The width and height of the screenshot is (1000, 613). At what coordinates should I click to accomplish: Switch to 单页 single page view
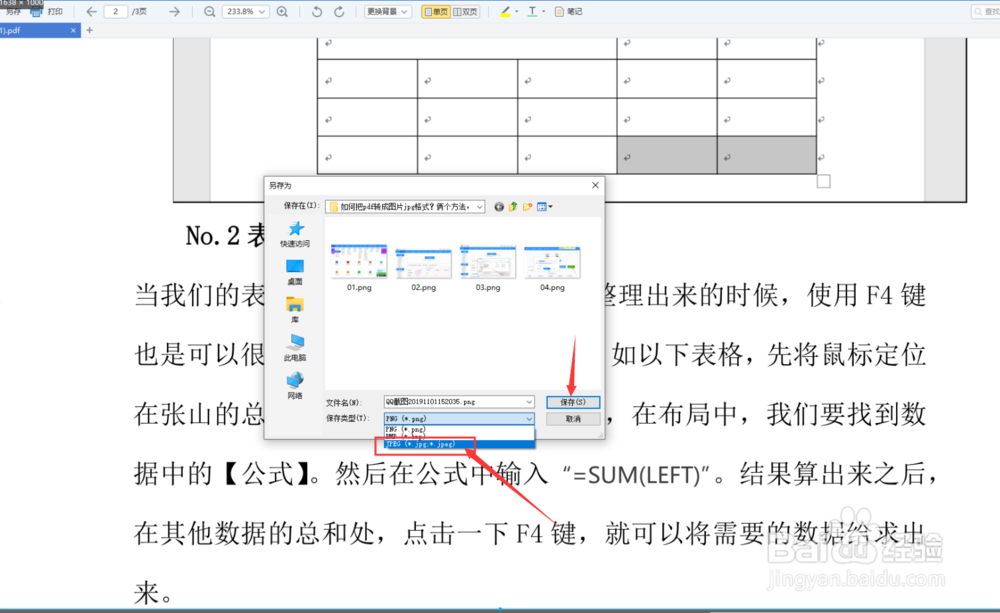tap(436, 11)
